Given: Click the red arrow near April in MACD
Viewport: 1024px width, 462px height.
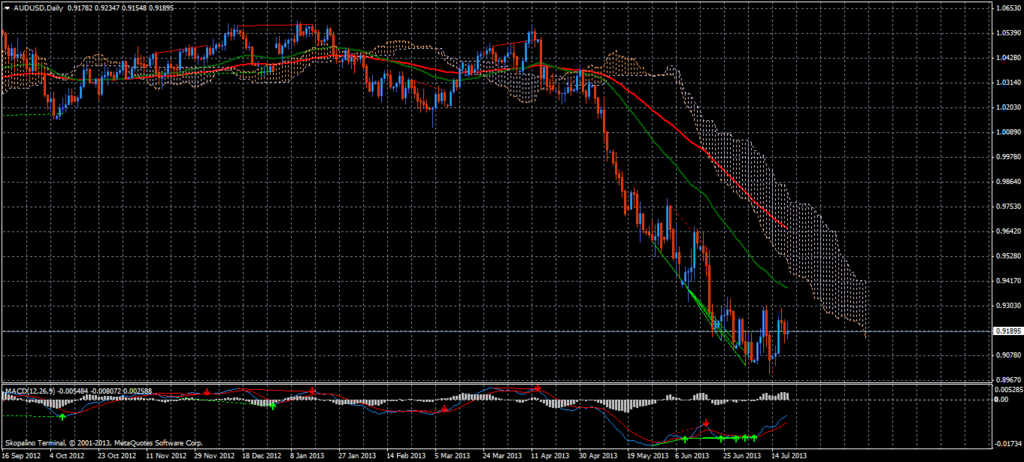Looking at the screenshot, I should (x=537, y=388).
